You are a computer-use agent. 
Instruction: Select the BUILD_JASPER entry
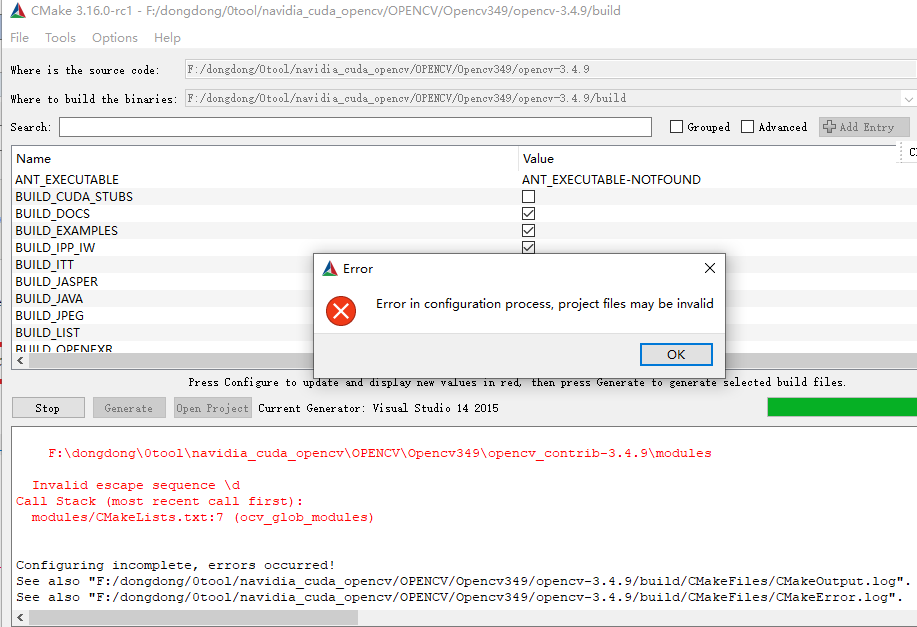(x=57, y=281)
